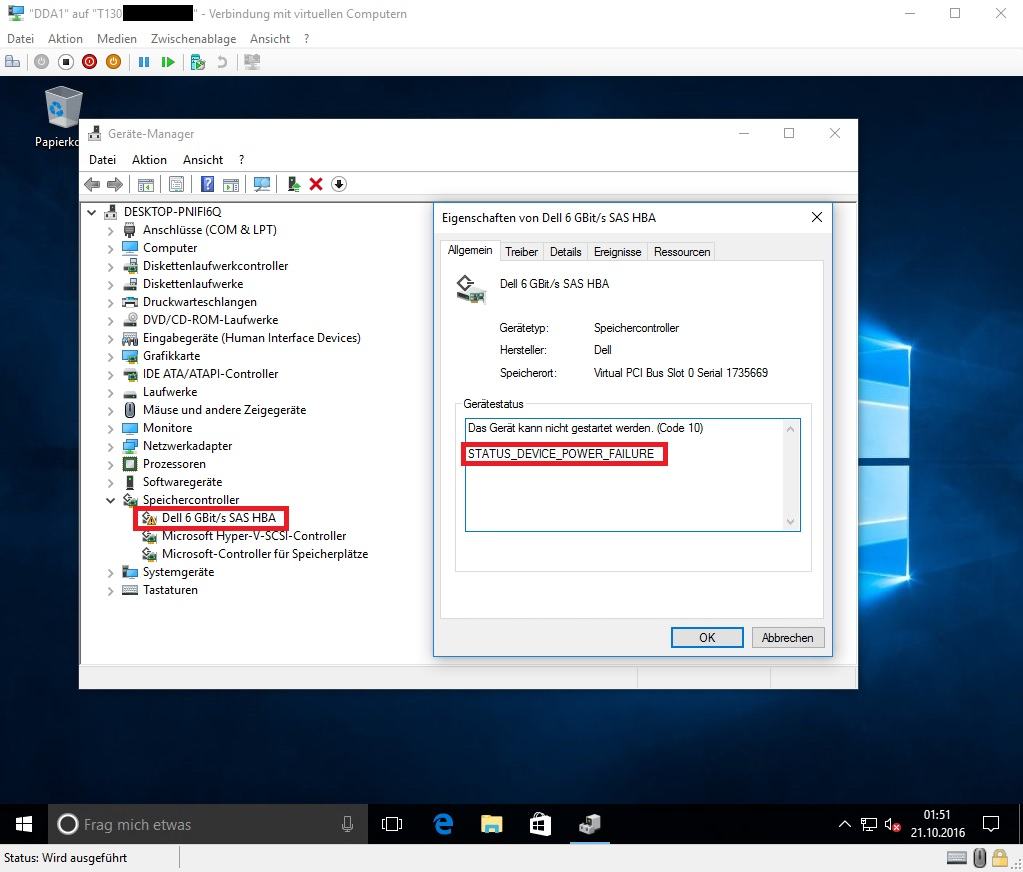Select Microsoft Hyper-V-SCSI-Controller device
Viewport: 1023px width, 872px height.
point(254,536)
